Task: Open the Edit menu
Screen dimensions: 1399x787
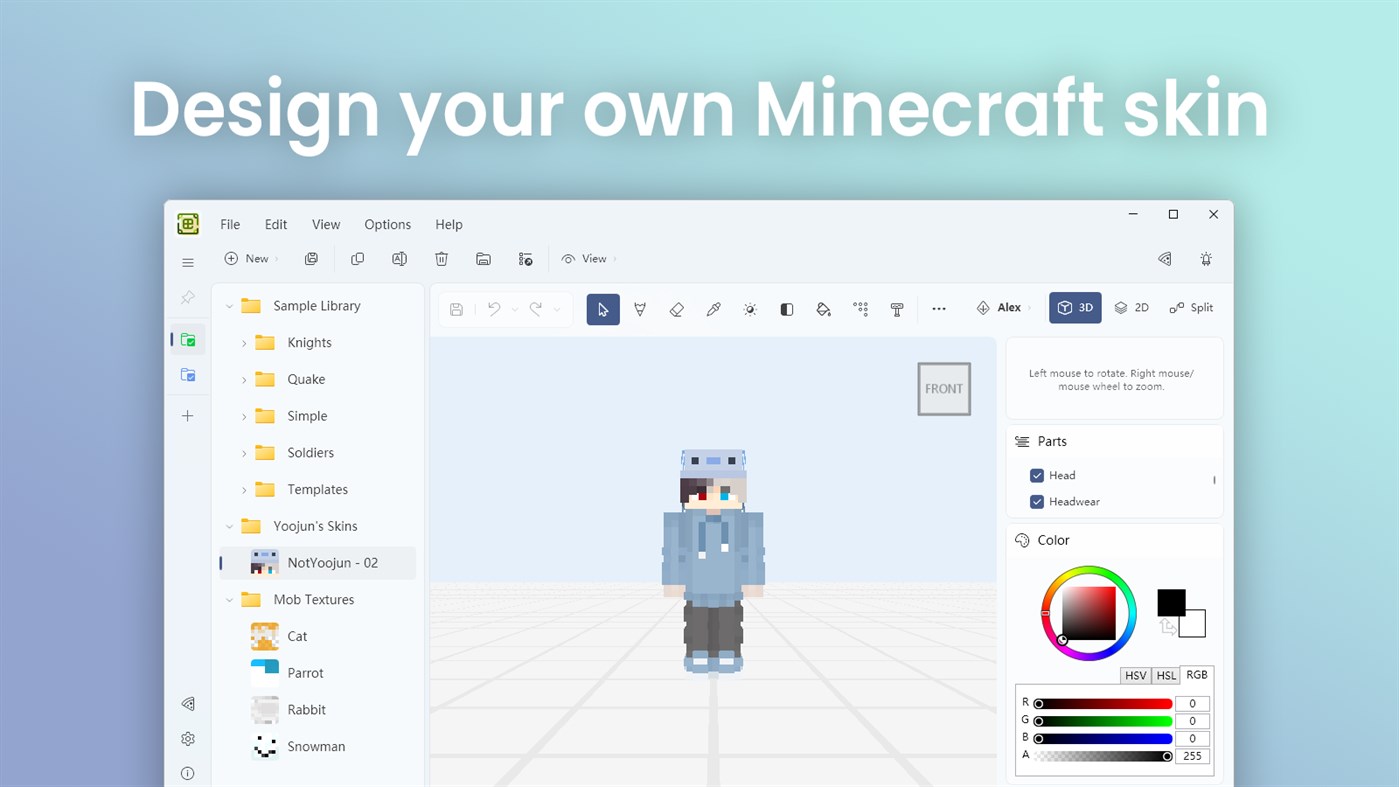Action: [276, 225]
